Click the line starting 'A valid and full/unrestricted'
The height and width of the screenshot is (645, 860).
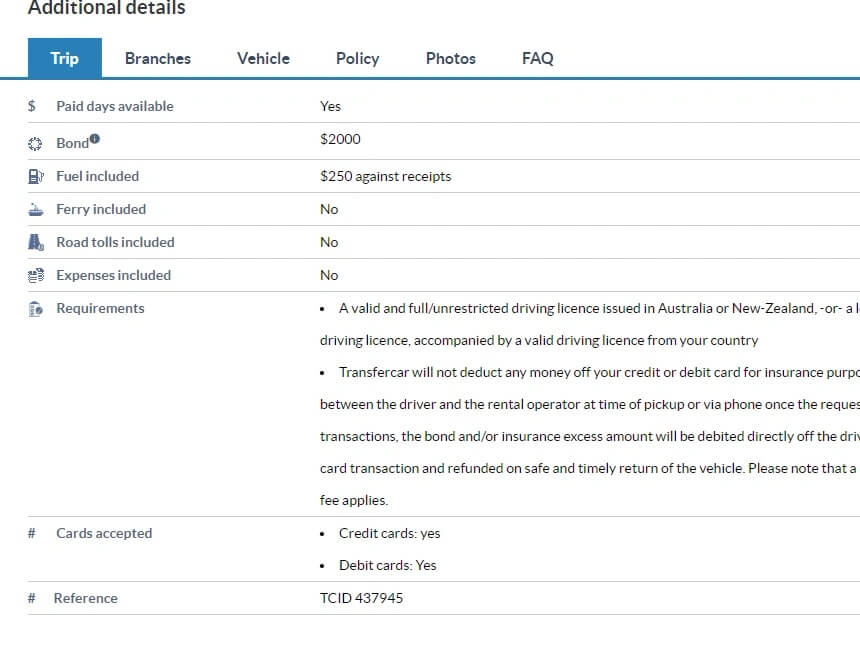pos(599,308)
